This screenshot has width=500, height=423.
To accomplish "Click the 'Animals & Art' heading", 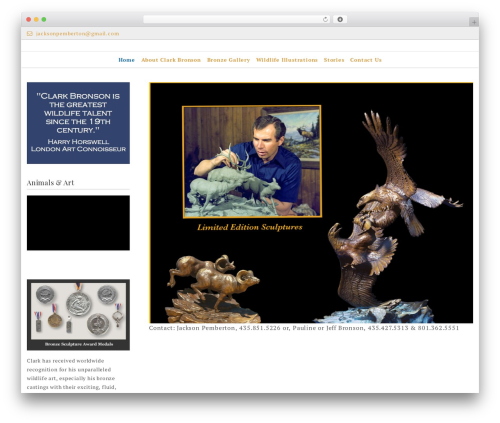I will tap(50, 183).
